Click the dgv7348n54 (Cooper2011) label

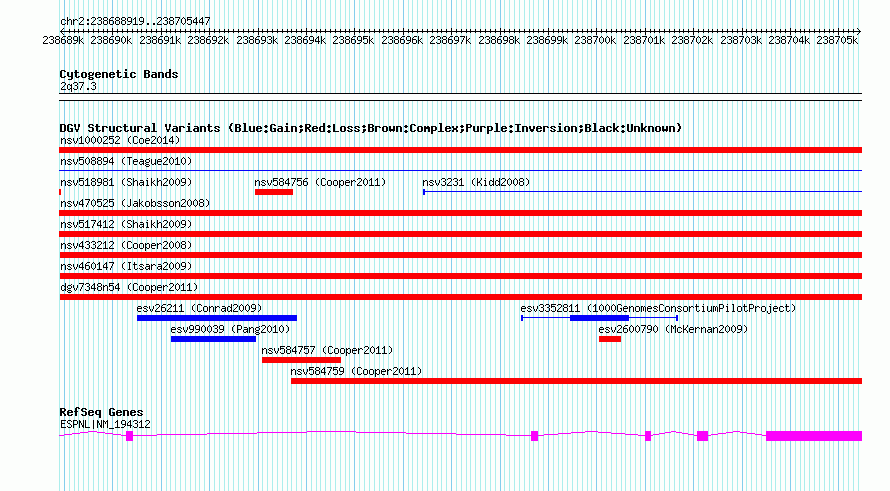coord(129,287)
